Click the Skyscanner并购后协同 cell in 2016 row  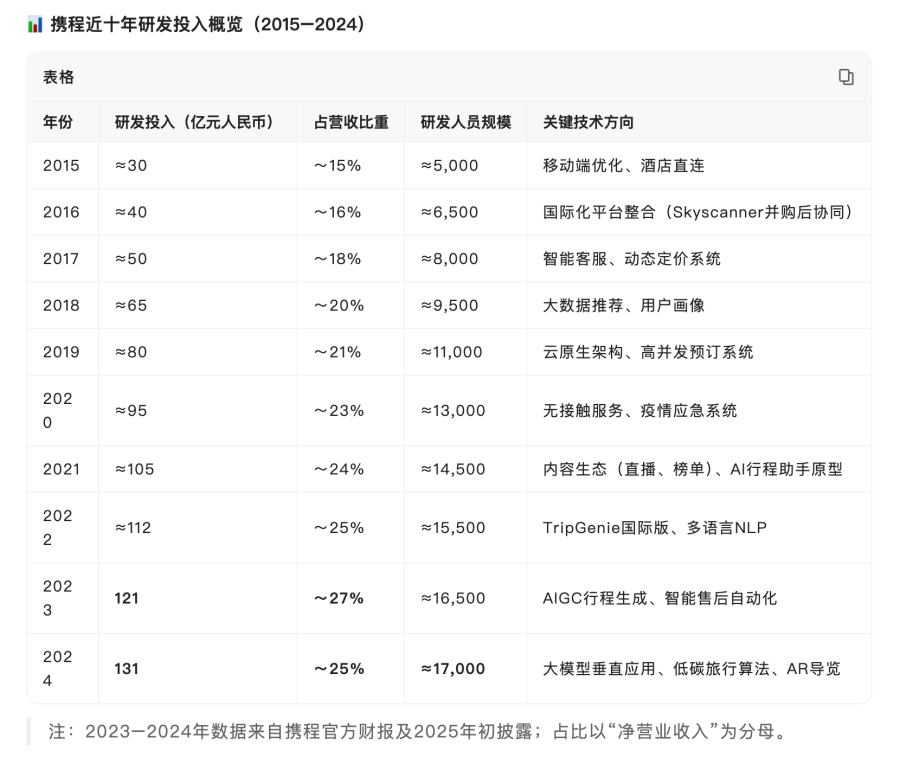coord(697,212)
